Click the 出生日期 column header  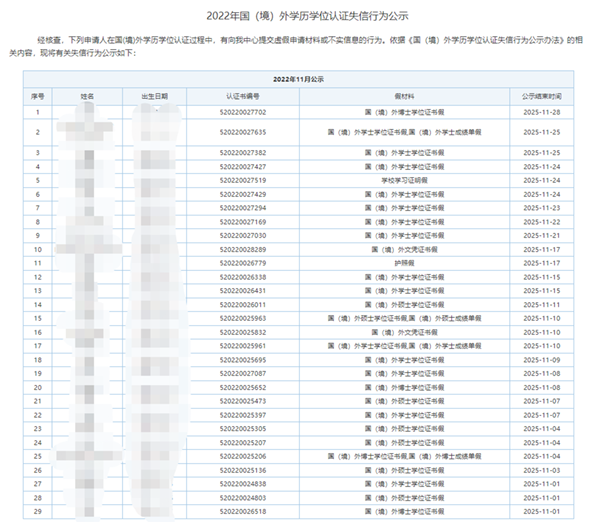pos(154,97)
